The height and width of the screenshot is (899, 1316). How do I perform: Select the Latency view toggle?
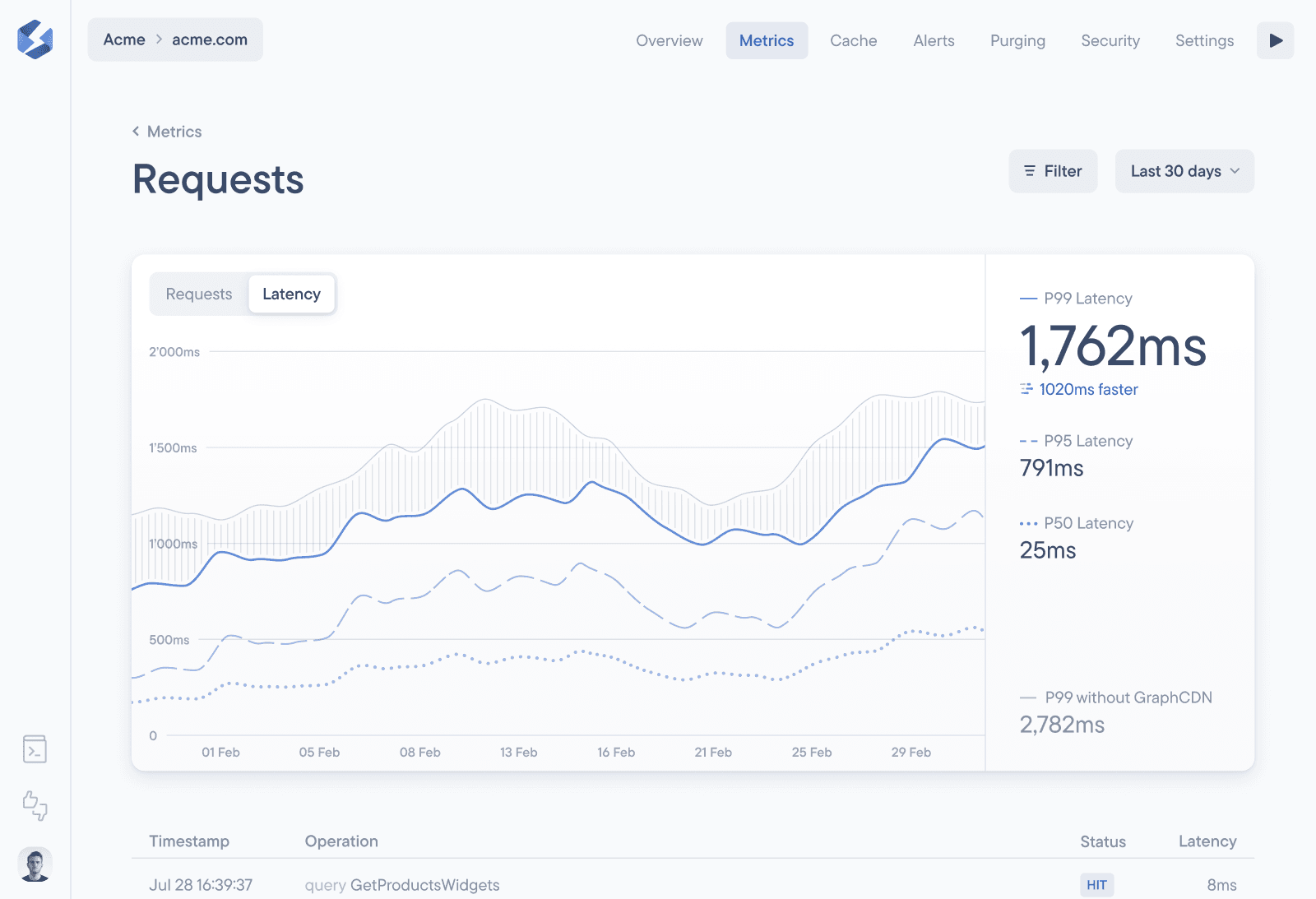click(x=291, y=294)
